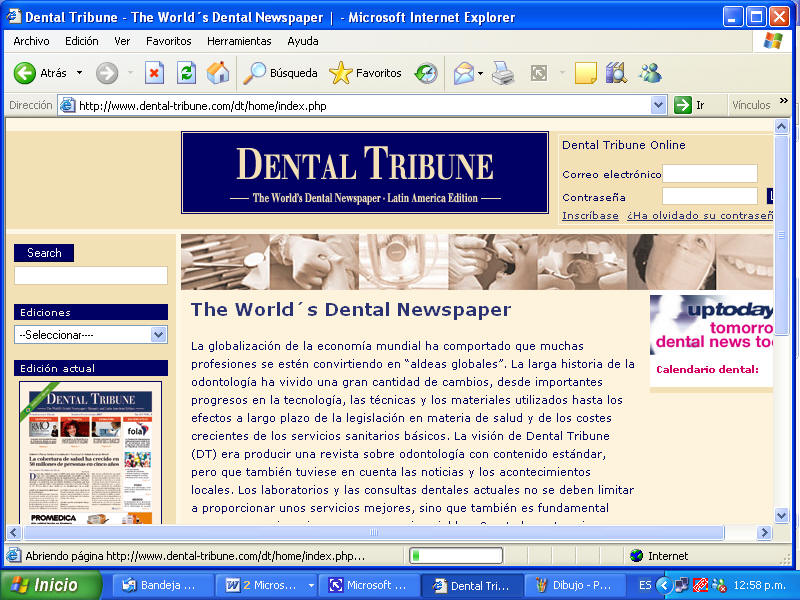This screenshot has height=600, width=800.
Task: Click the page icon in address bar
Action: click(67, 105)
